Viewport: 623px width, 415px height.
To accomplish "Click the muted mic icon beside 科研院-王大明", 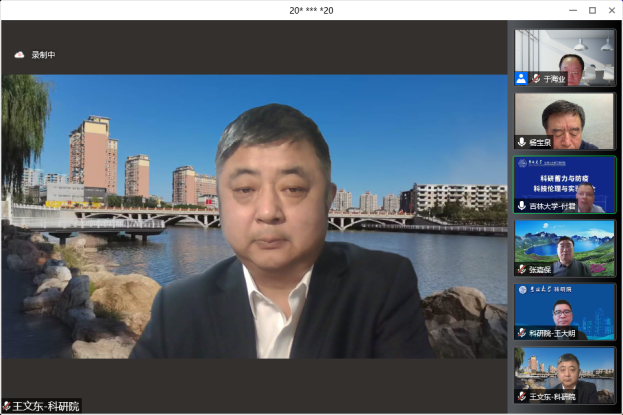I will [x=522, y=332].
